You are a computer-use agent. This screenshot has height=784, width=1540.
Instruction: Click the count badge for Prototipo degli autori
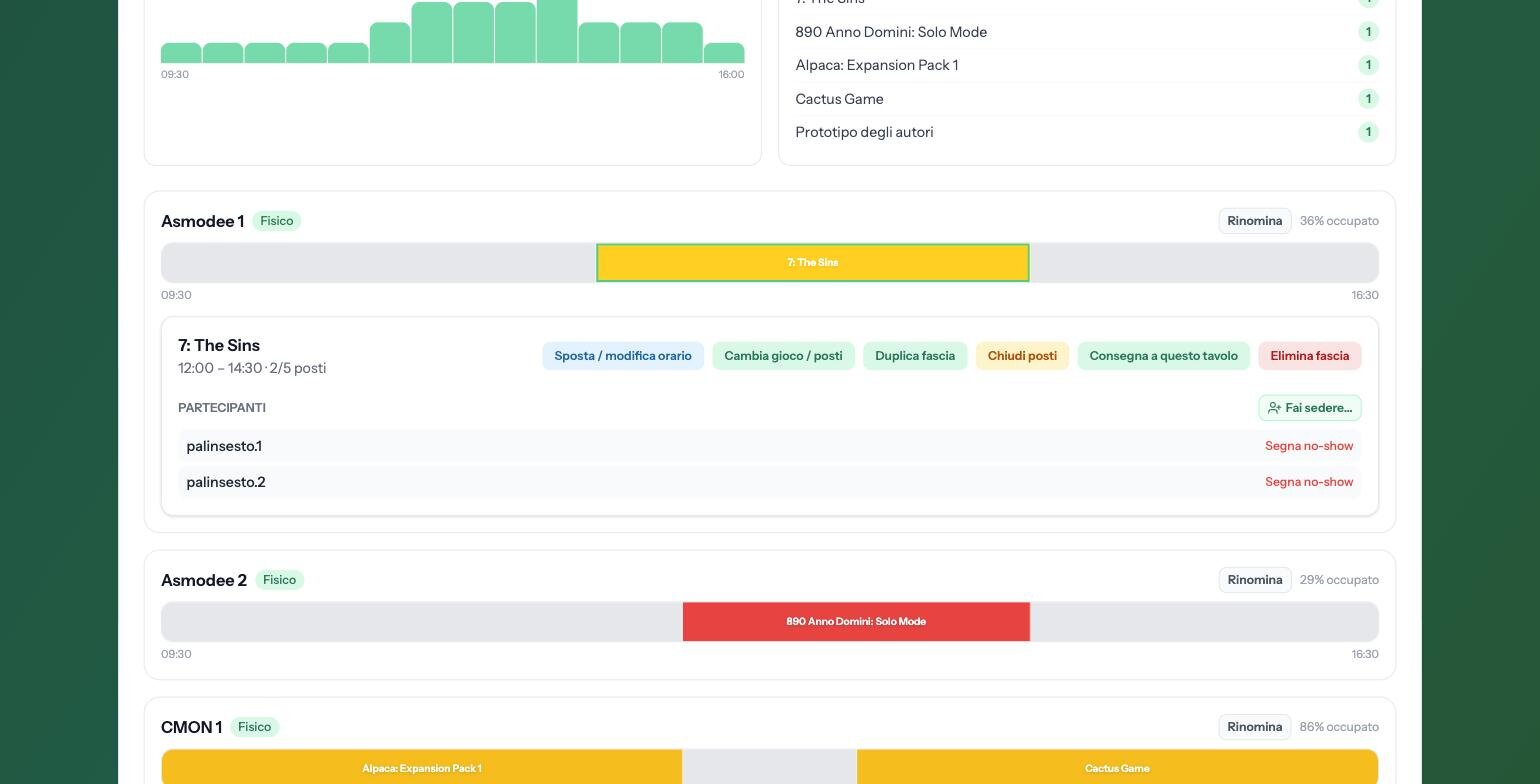pos(1368,132)
